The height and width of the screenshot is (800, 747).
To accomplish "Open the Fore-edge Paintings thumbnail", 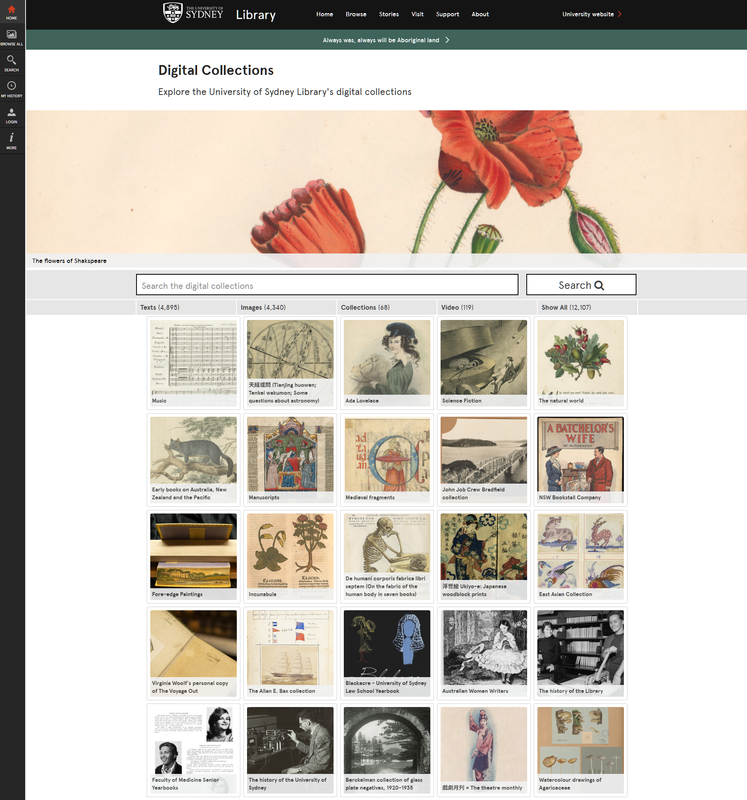I will coord(193,557).
